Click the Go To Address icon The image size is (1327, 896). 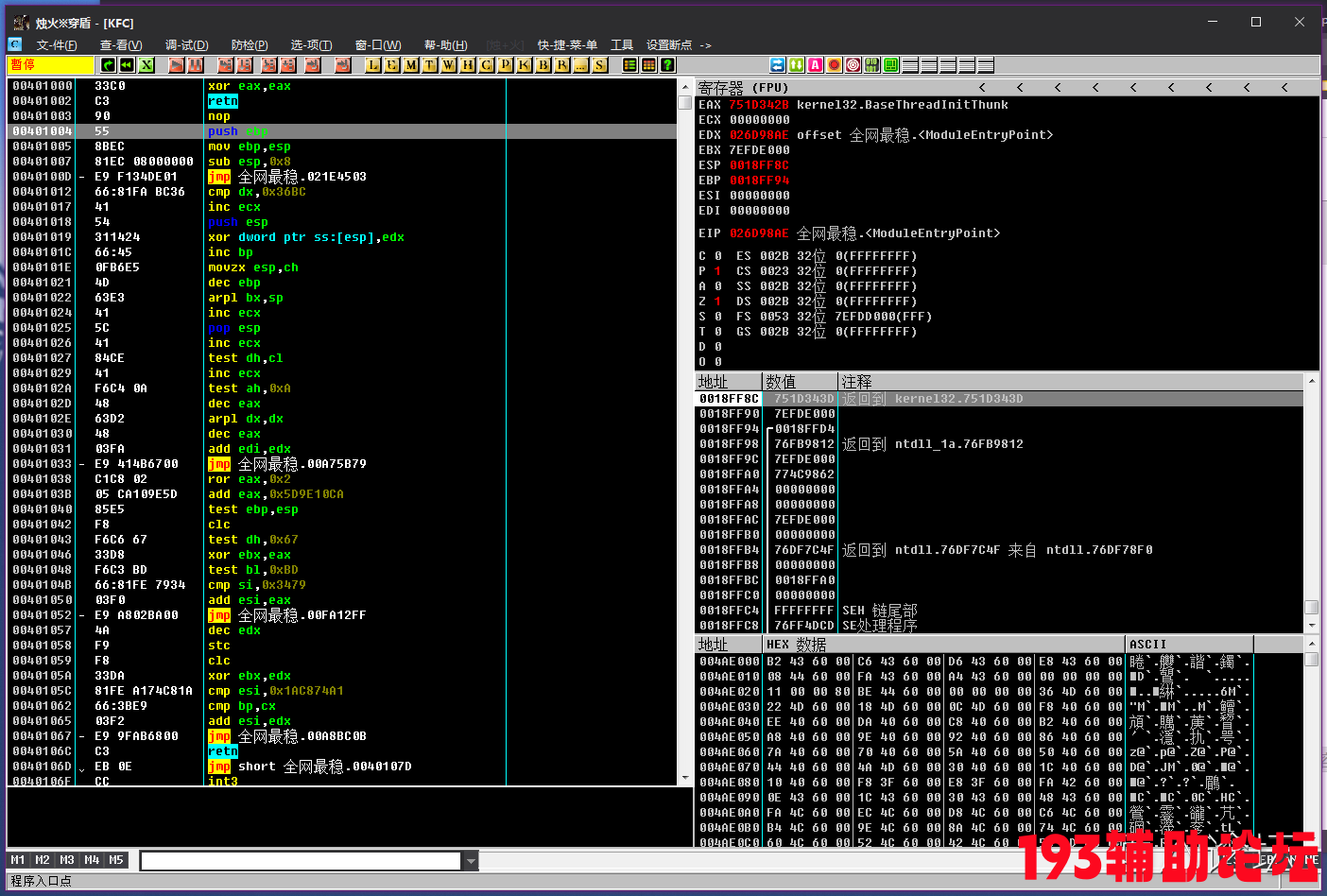click(x=343, y=65)
